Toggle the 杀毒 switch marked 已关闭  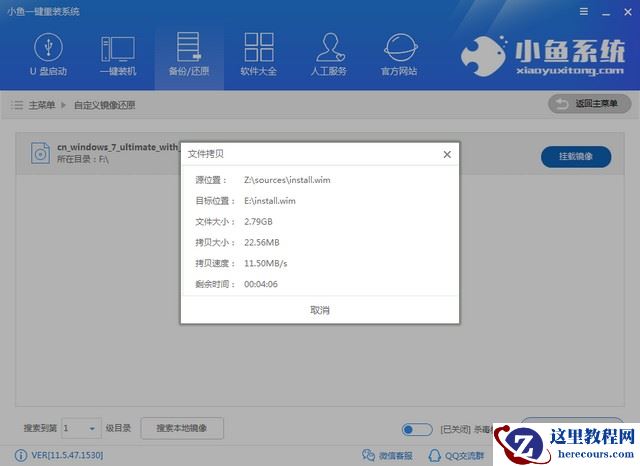pyautogui.click(x=417, y=429)
